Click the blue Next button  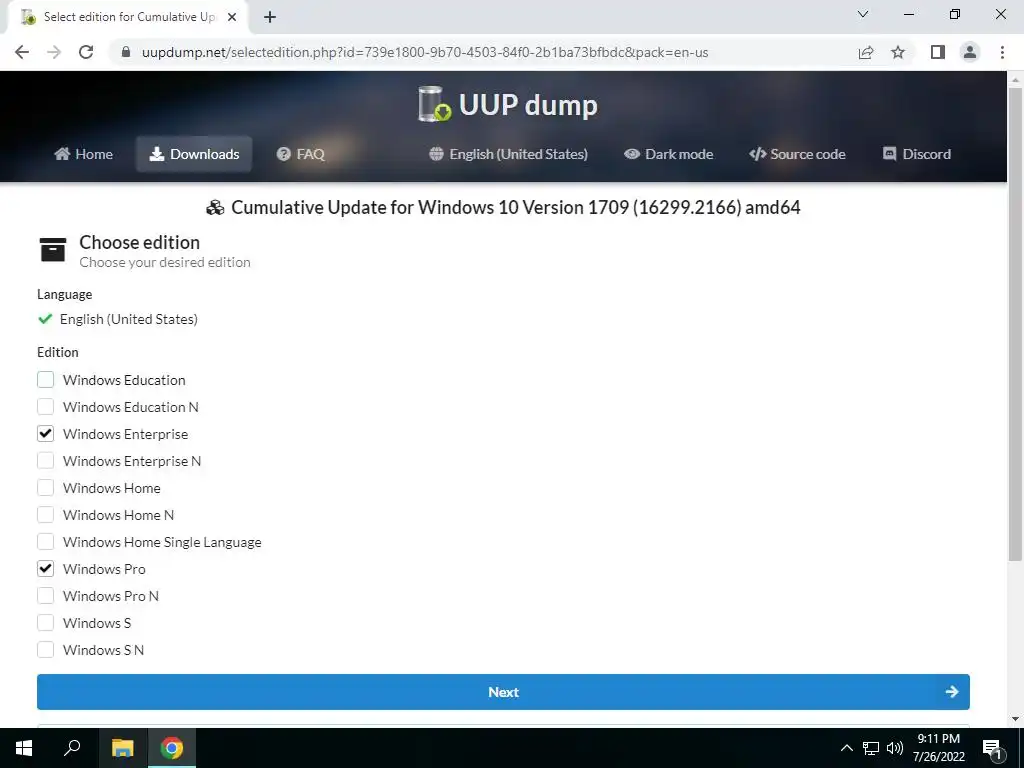(503, 692)
